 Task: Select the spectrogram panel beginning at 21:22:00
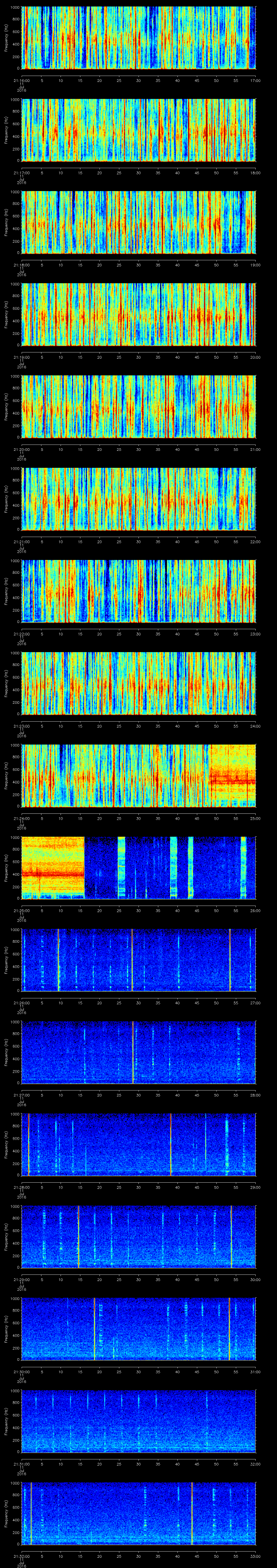(x=139, y=591)
